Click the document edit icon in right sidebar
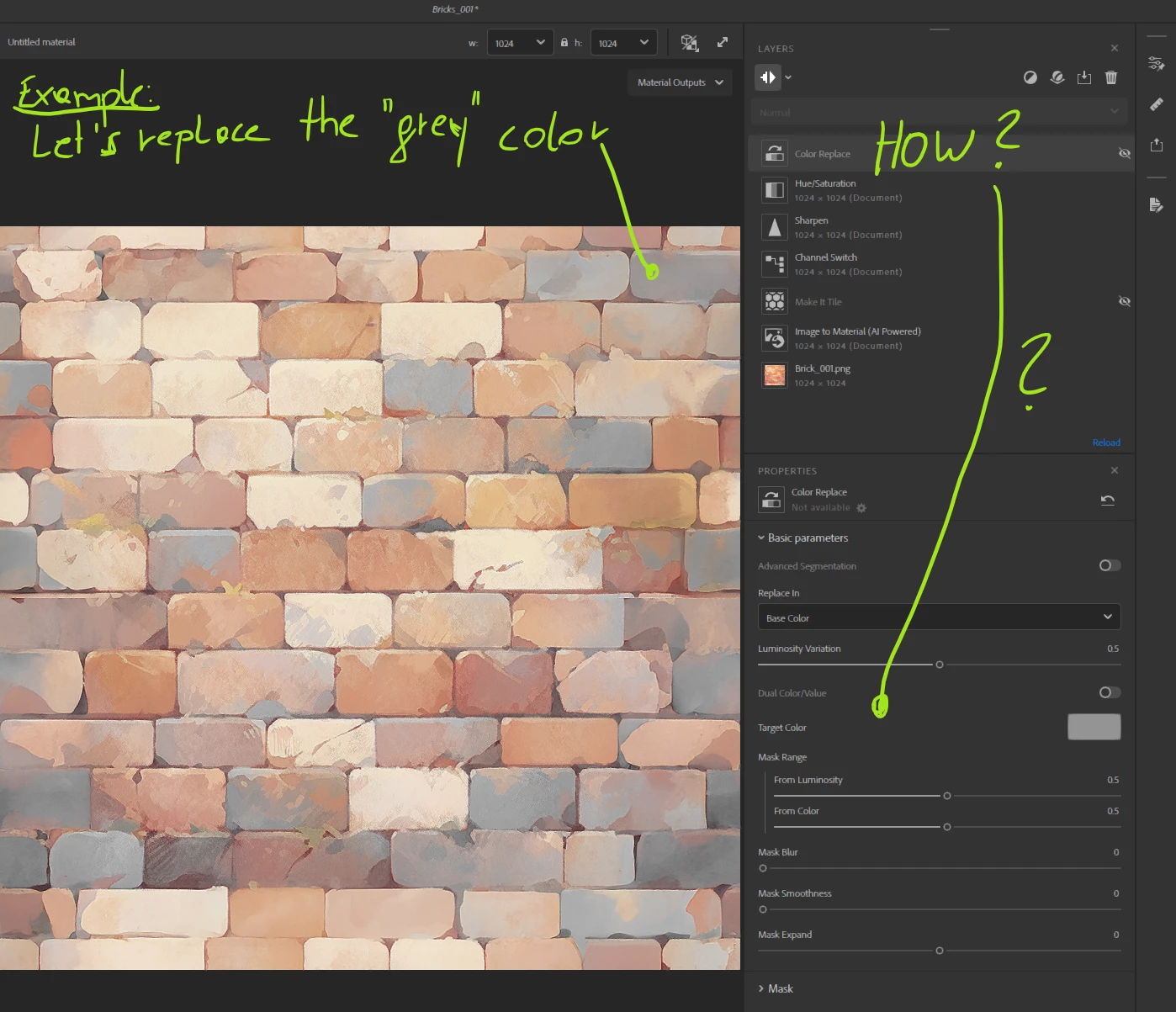1176x1012 pixels. pos(1157,204)
